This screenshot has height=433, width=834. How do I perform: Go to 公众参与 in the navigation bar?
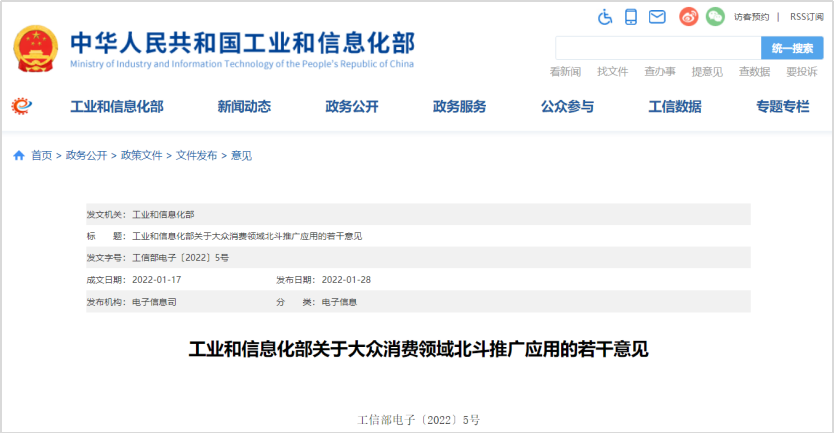click(x=567, y=107)
